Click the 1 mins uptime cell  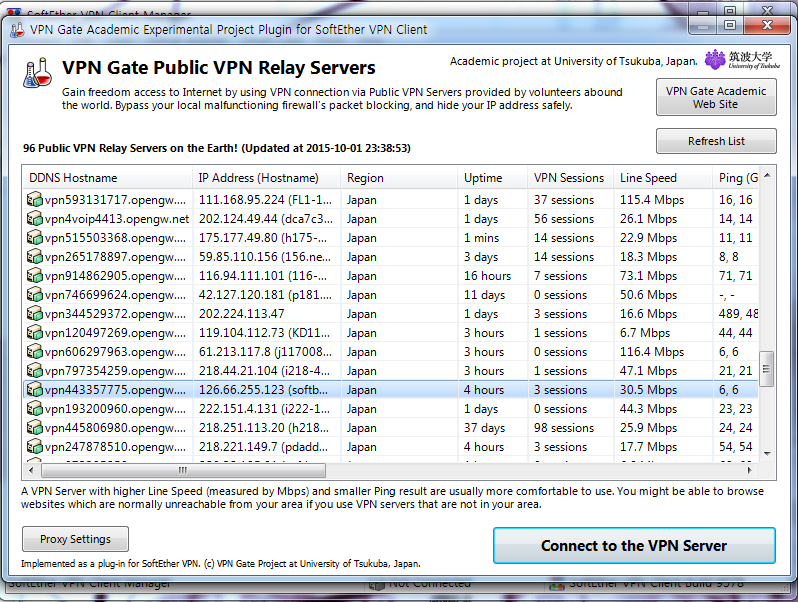point(481,238)
